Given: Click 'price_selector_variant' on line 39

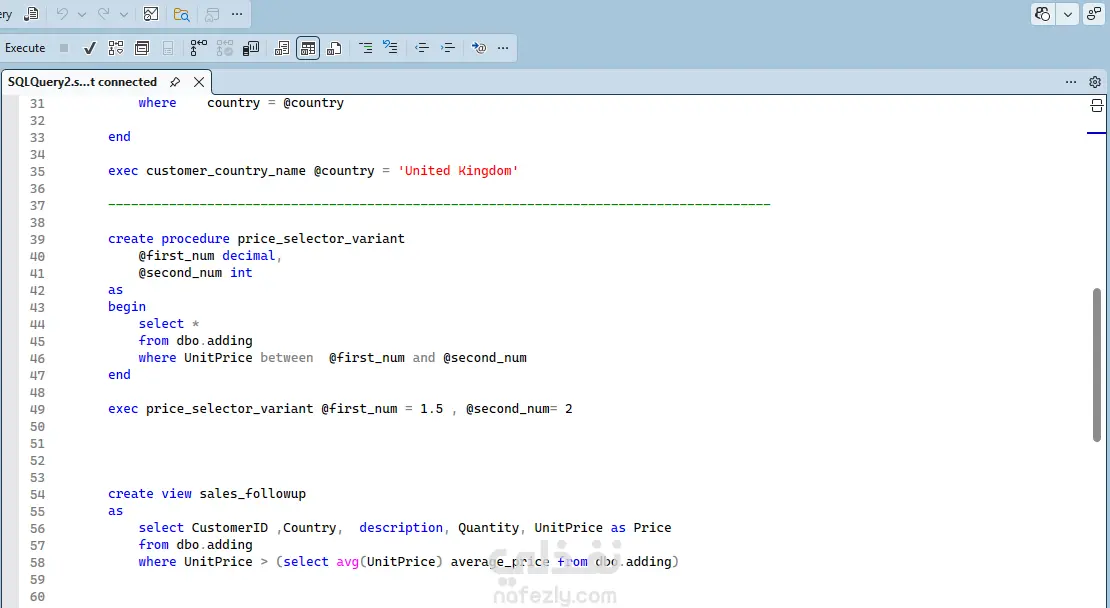Looking at the screenshot, I should point(321,239).
